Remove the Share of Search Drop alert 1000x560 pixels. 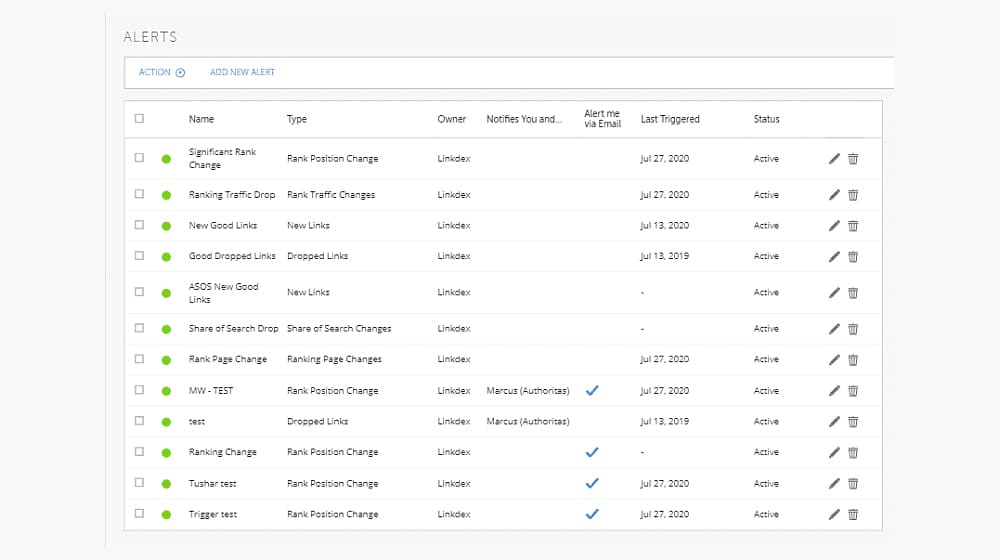[853, 329]
